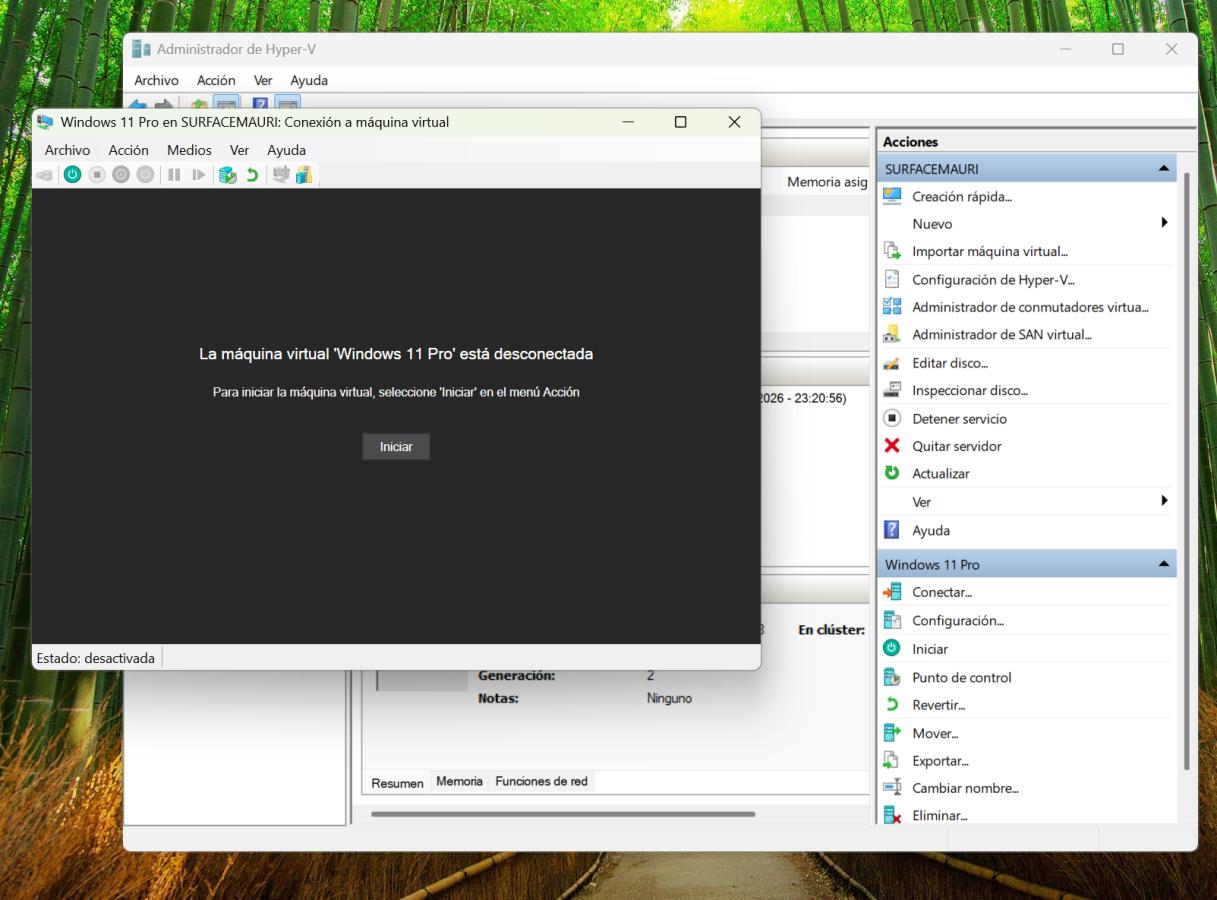Click the Checkpoint icon in VM toolbar

[228, 175]
